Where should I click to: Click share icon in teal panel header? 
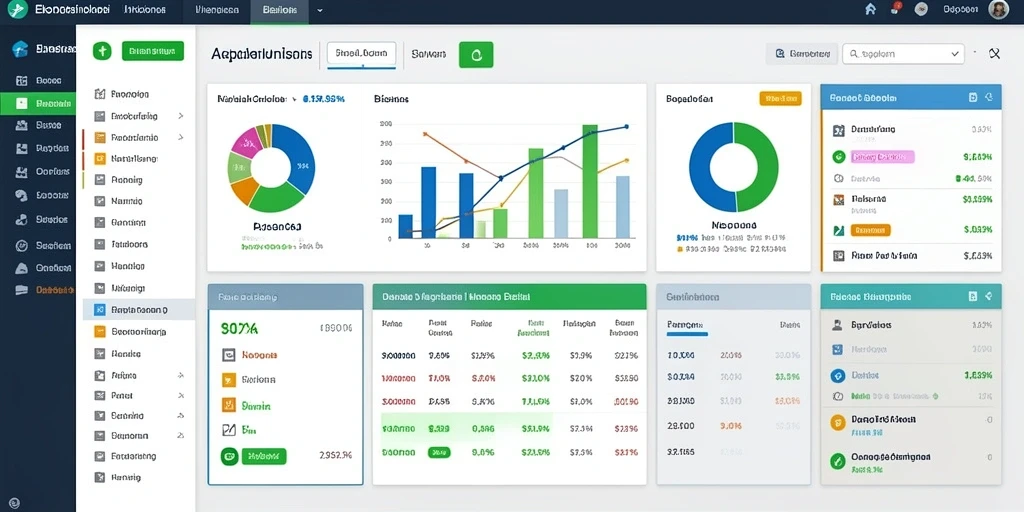pyautogui.click(x=989, y=296)
